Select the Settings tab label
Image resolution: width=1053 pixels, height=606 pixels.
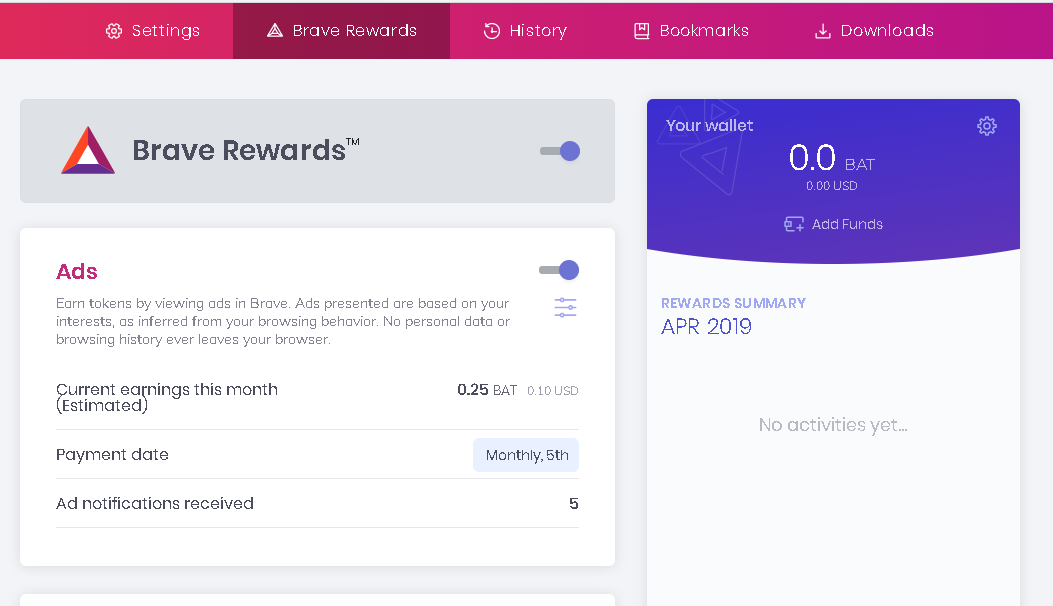pos(166,31)
